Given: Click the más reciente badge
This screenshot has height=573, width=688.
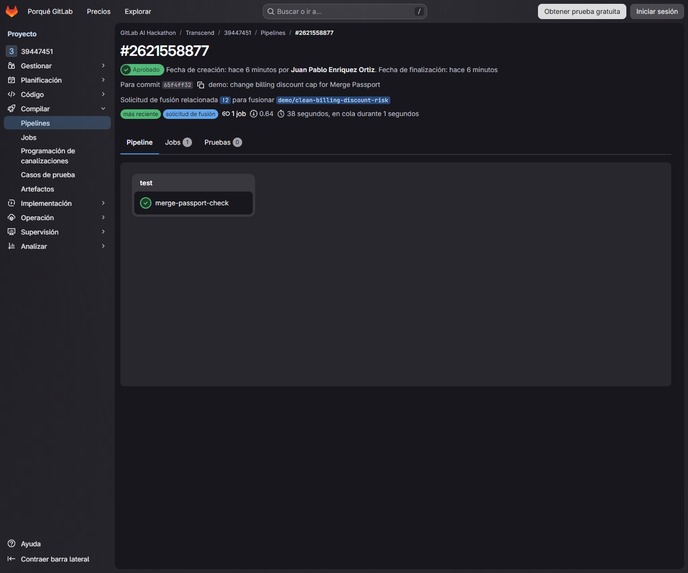Looking at the screenshot, I should pyautogui.click(x=140, y=114).
